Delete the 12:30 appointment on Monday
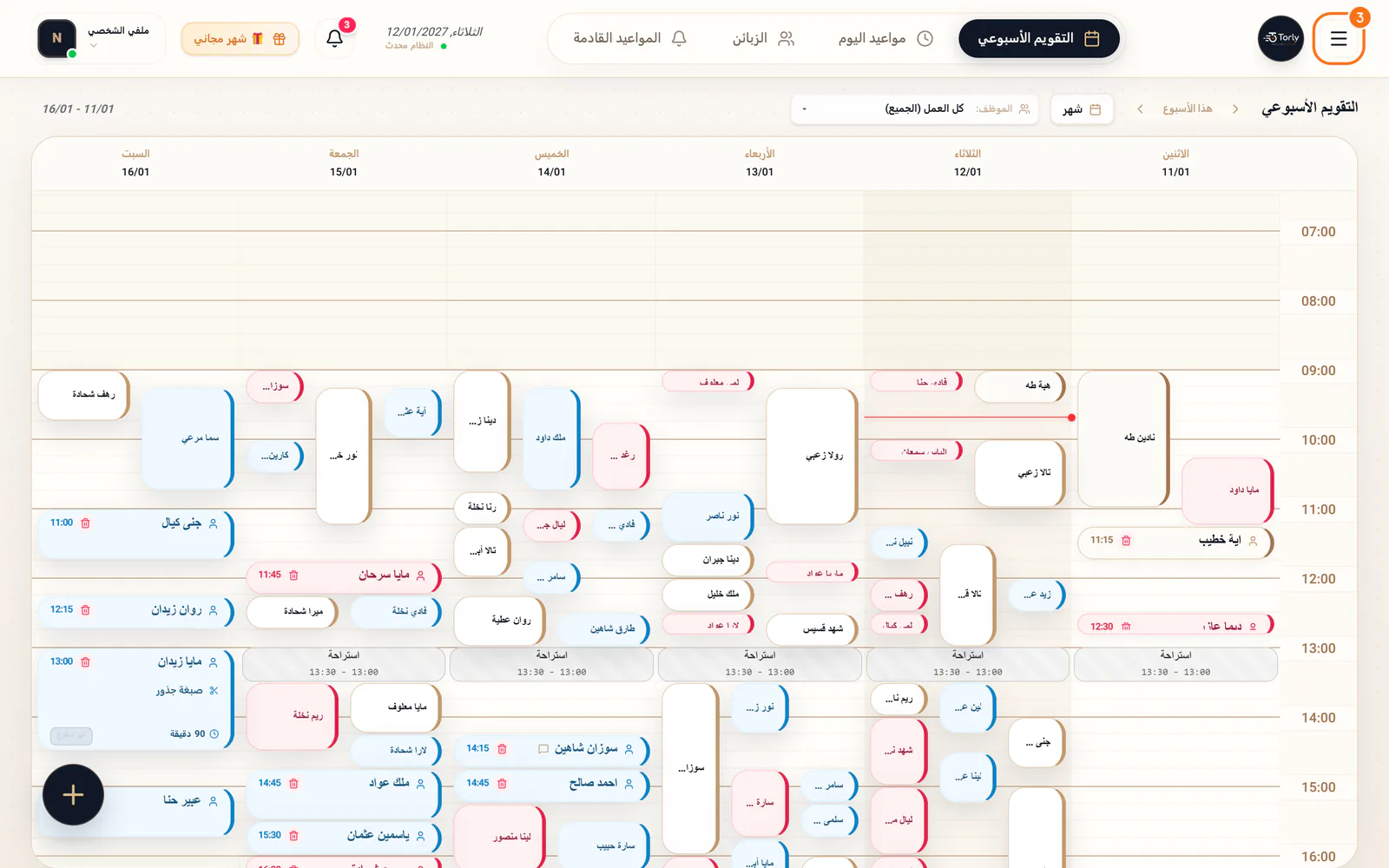Image resolution: width=1389 pixels, height=868 pixels. 1126,627
